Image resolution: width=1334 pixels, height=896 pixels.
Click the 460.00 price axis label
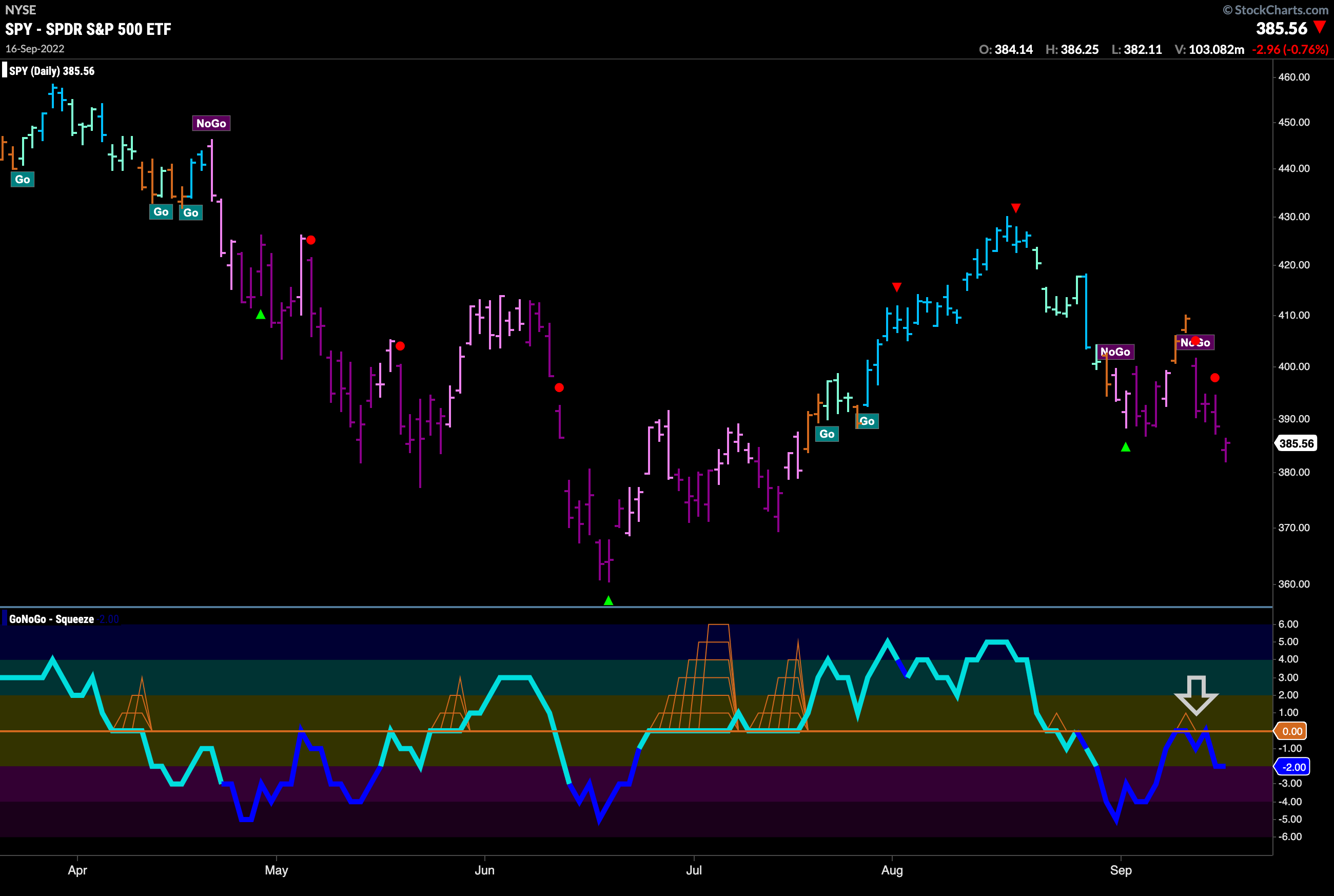[1293, 77]
